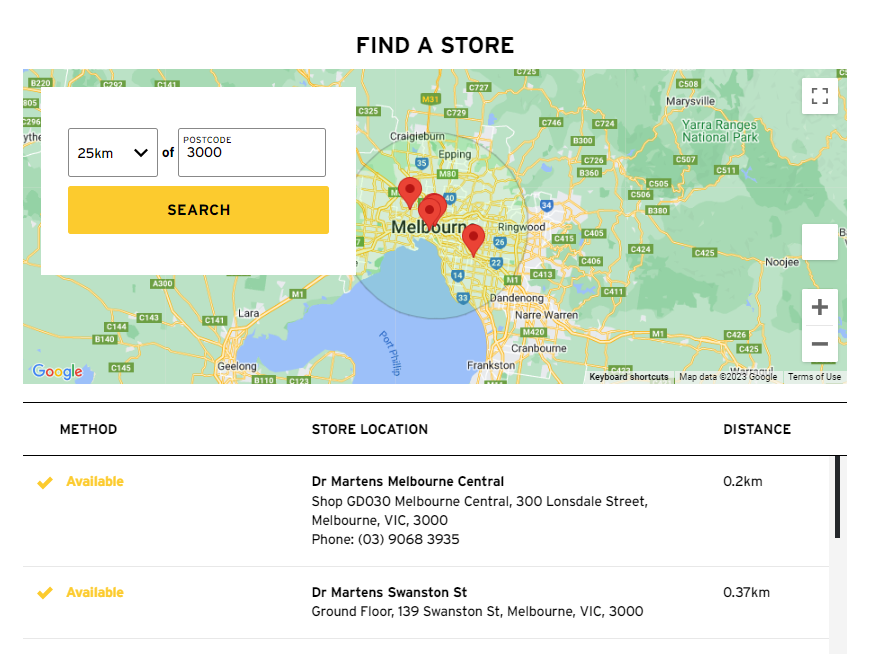Click the METHOD column header
879x668 pixels.
click(x=89, y=429)
